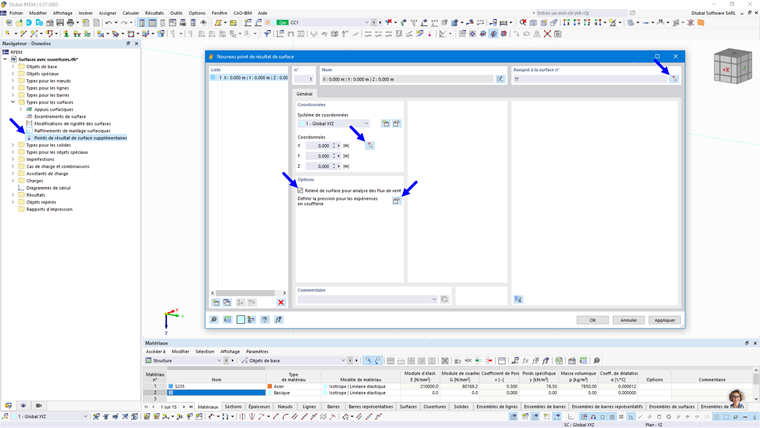Select 'Excentrements de surface' tree item

coord(60,117)
